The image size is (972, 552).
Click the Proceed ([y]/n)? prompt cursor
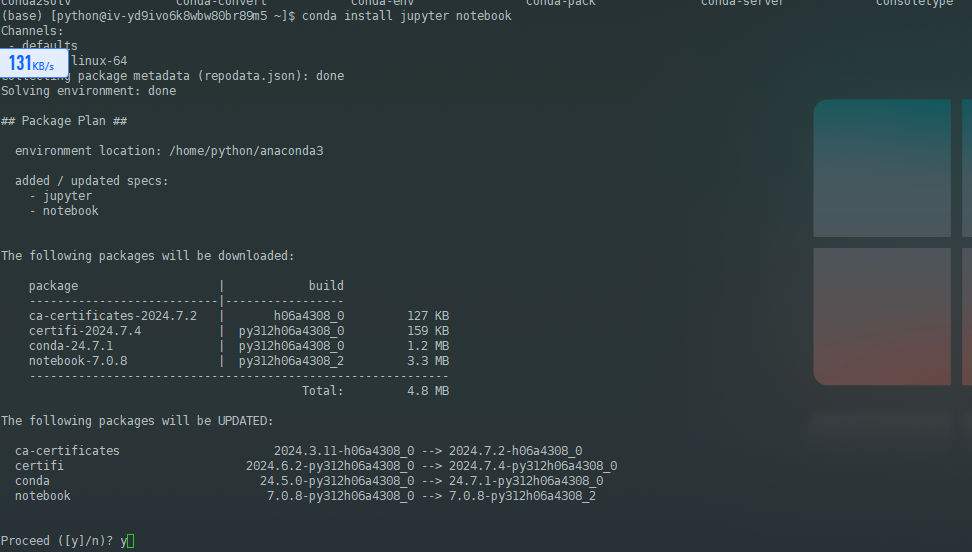131,541
